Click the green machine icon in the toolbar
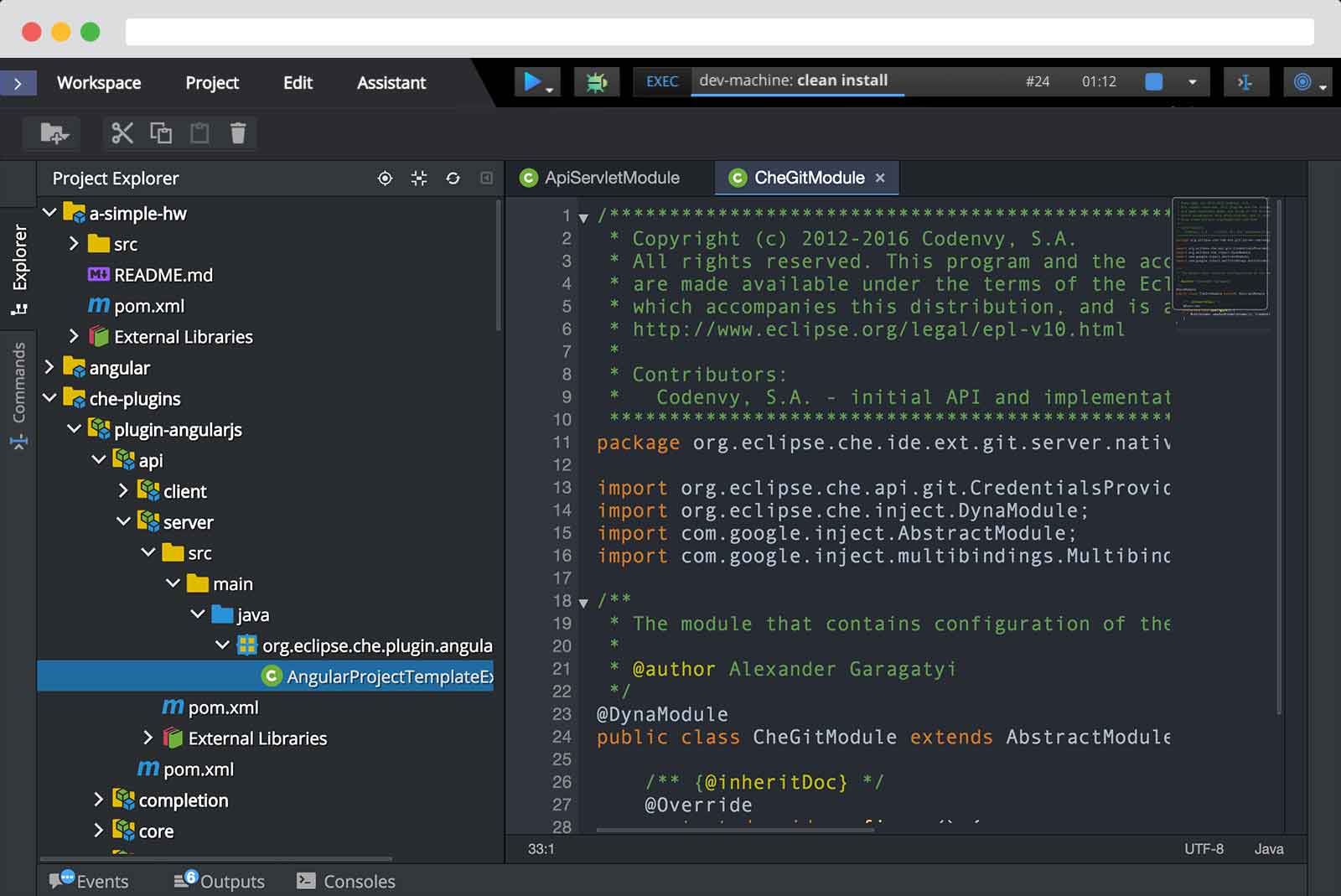Viewport: 1341px width, 896px height. (596, 81)
